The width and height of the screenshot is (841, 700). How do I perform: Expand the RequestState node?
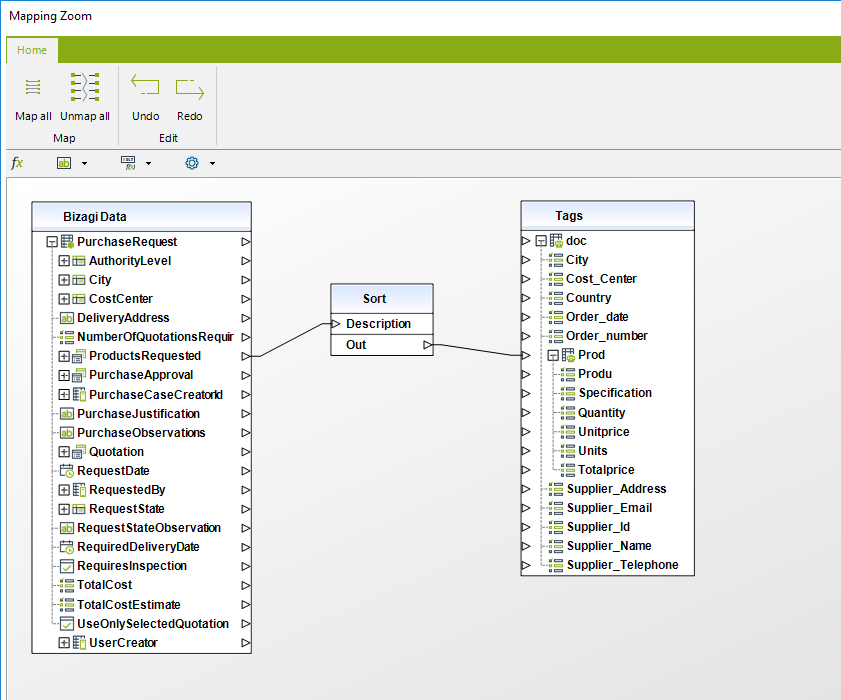tap(64, 509)
